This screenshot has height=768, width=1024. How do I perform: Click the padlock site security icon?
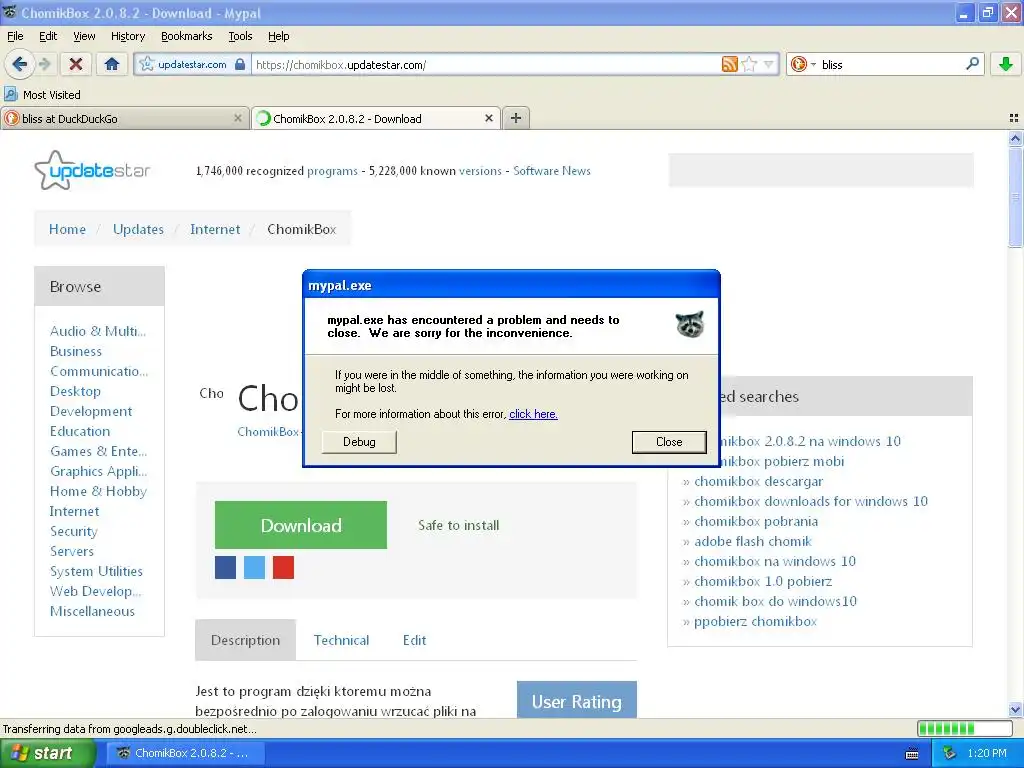click(x=240, y=64)
